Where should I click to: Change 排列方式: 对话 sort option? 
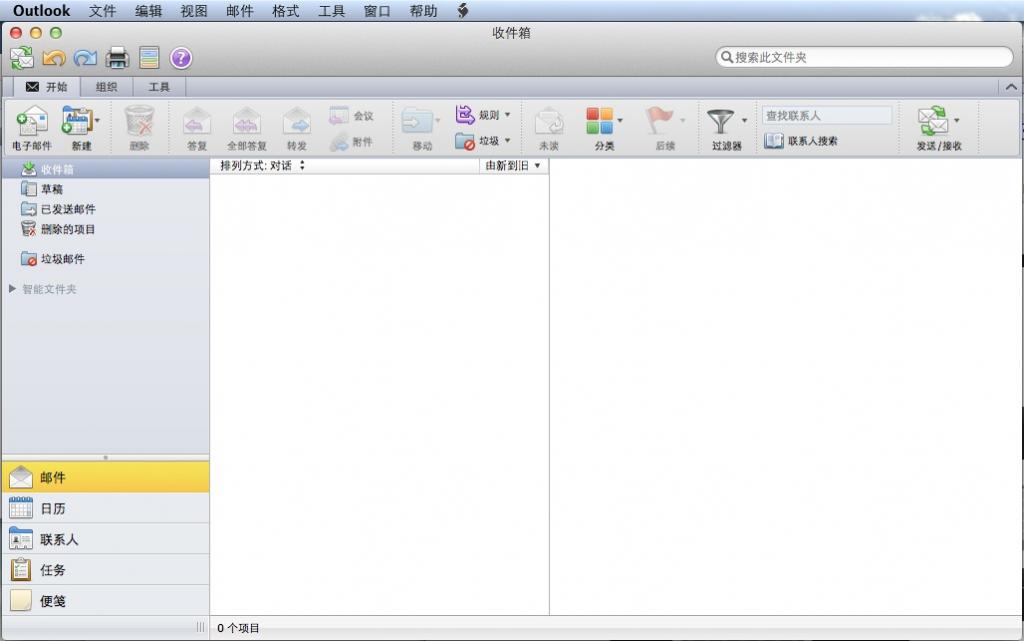(x=263, y=166)
